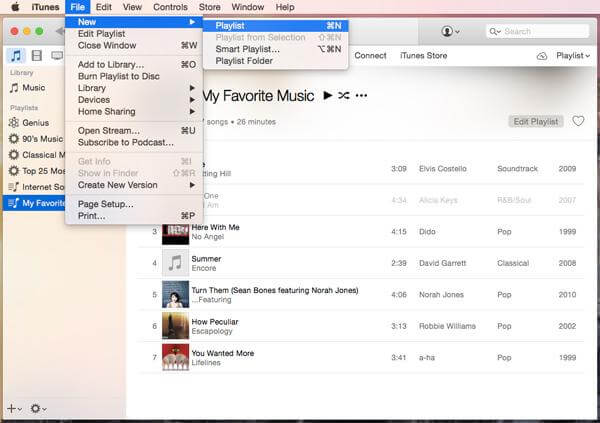The width and height of the screenshot is (600, 423).
Task: Switch to the Connect tab
Action: click(x=370, y=56)
